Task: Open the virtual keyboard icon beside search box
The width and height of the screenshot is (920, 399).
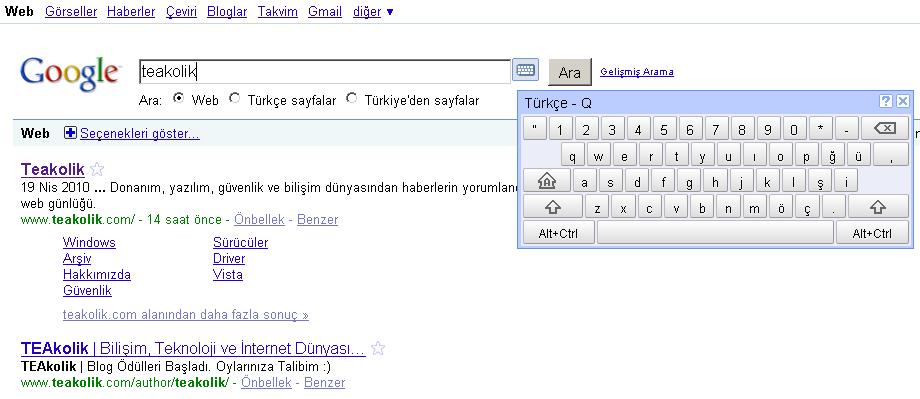Action: click(x=525, y=70)
